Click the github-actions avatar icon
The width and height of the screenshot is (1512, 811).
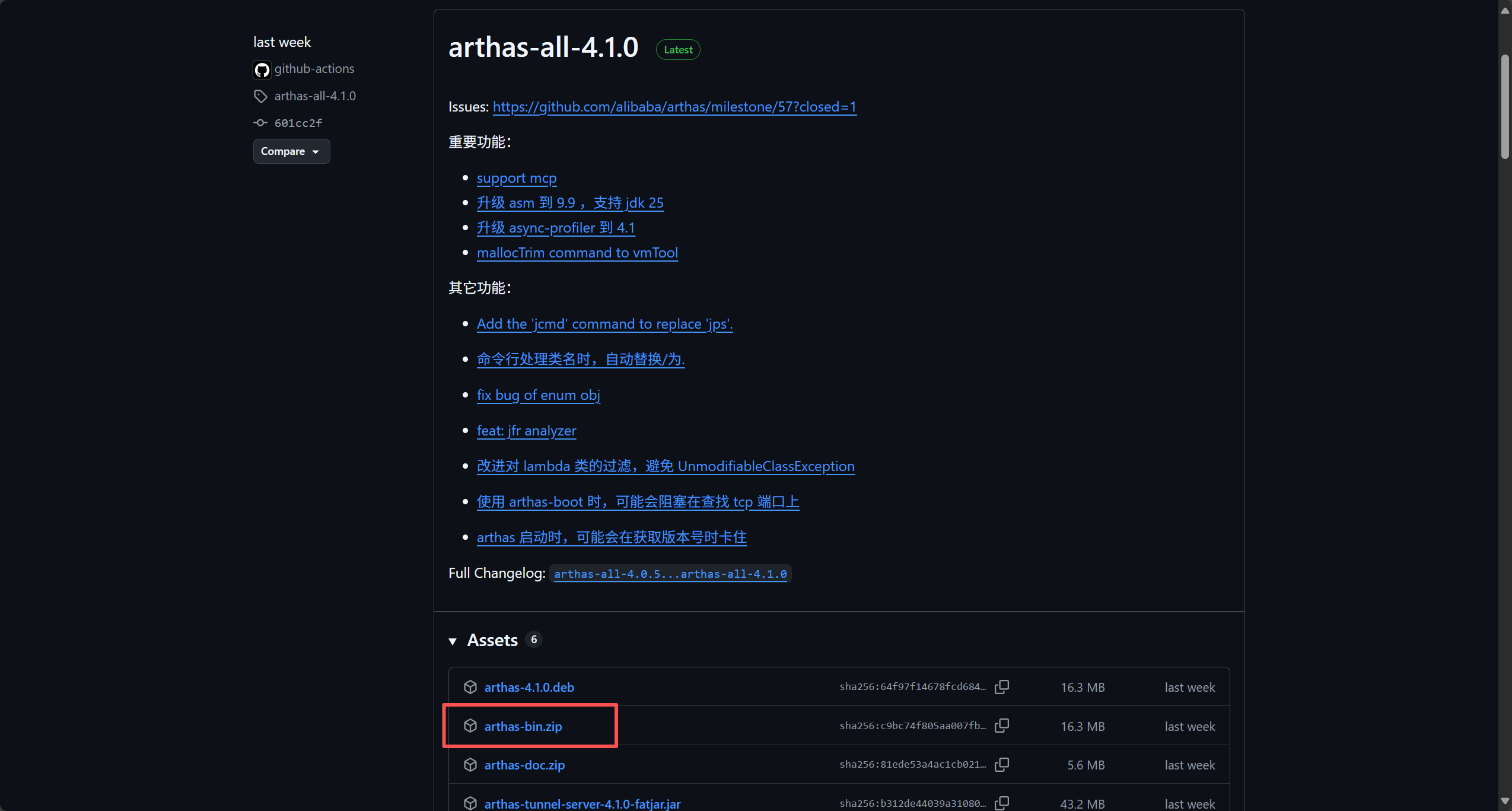(262, 69)
